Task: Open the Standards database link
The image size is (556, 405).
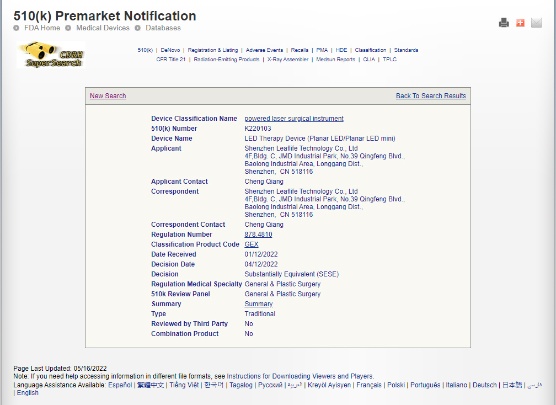Action: [406, 50]
